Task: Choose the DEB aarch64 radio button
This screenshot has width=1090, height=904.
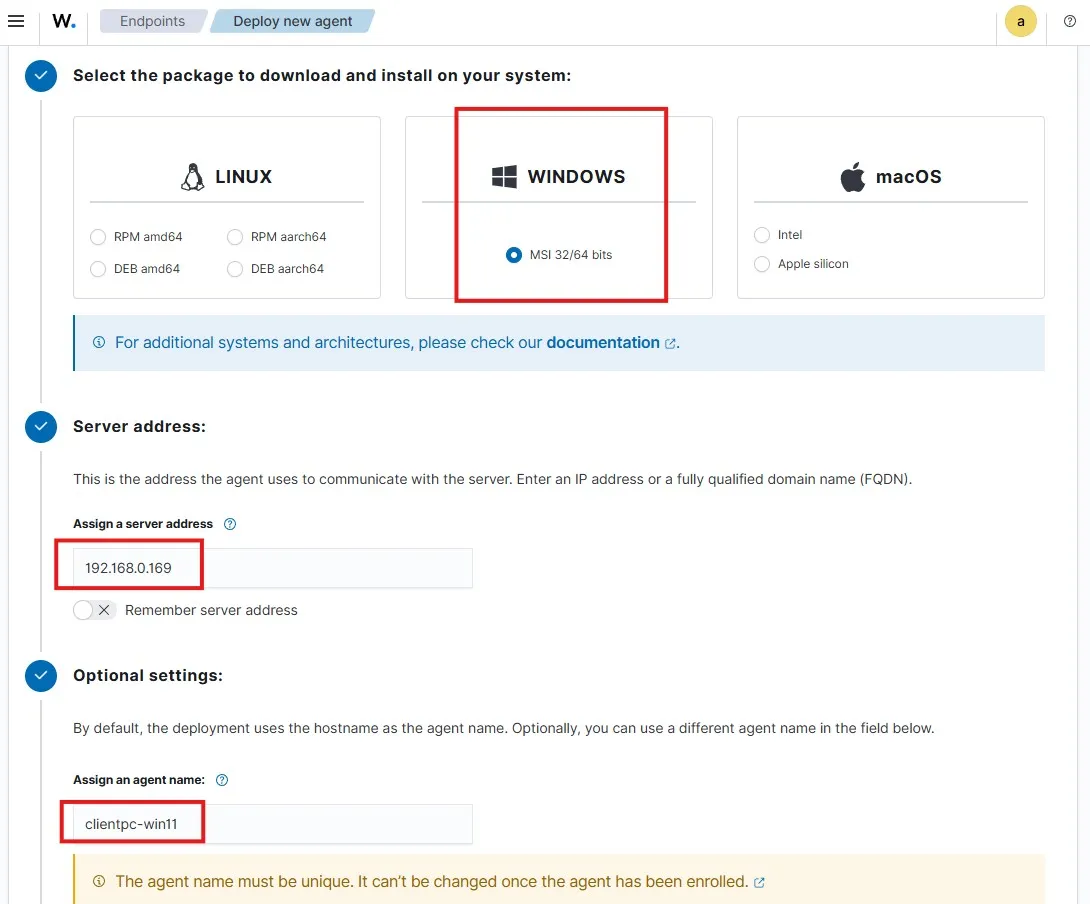Action: point(235,269)
